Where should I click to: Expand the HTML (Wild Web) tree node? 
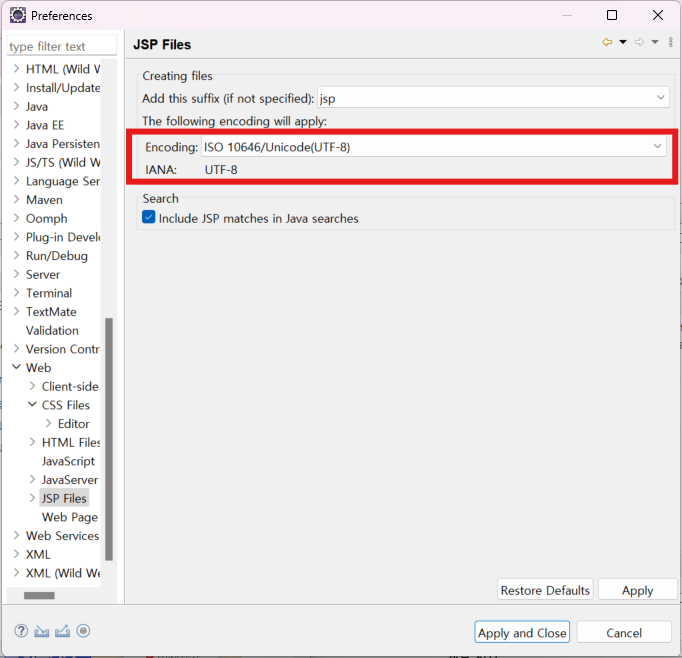point(17,69)
